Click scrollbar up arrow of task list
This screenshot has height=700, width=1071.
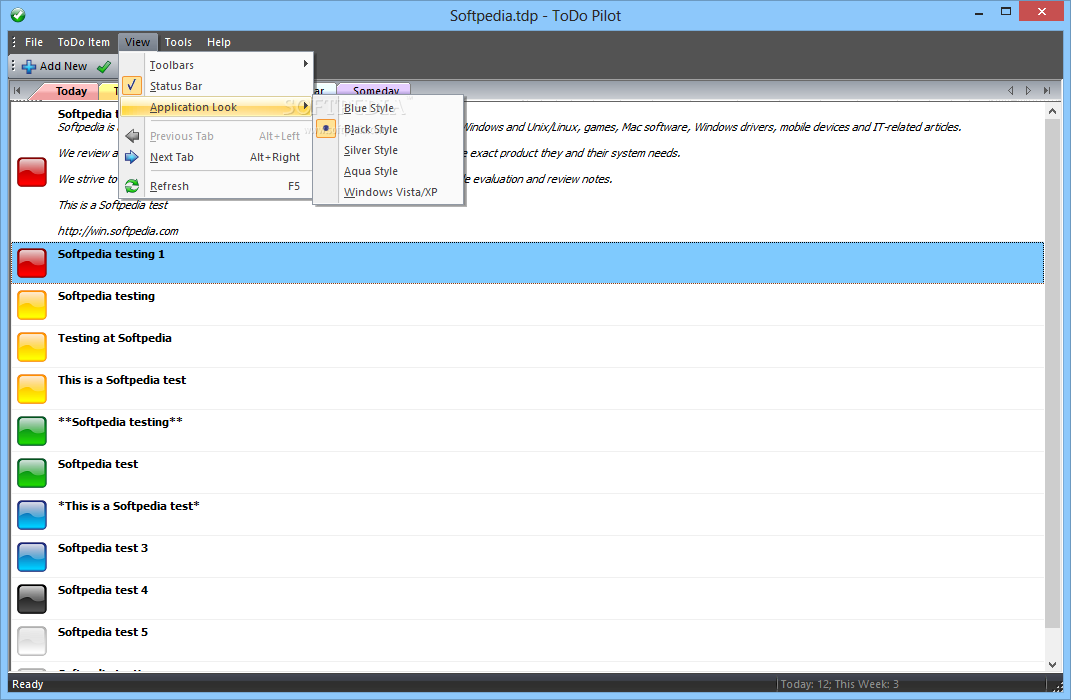[x=1052, y=111]
